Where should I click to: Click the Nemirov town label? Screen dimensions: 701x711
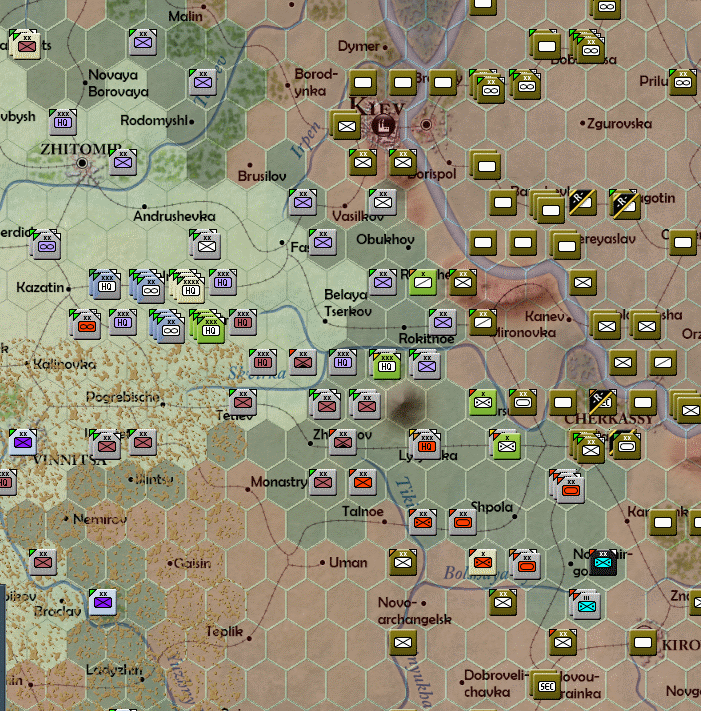tap(100, 519)
